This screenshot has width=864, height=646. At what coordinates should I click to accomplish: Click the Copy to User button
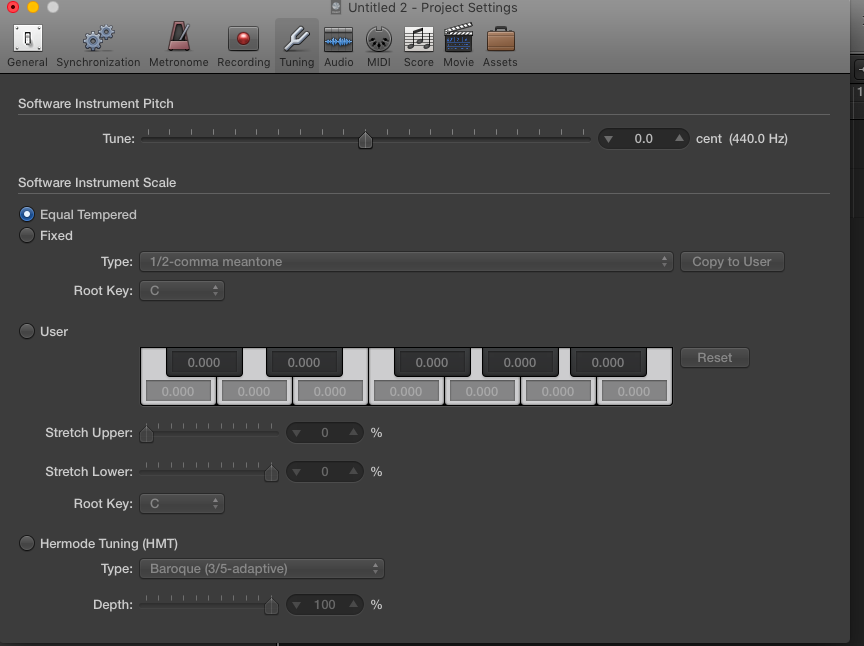[x=732, y=262]
